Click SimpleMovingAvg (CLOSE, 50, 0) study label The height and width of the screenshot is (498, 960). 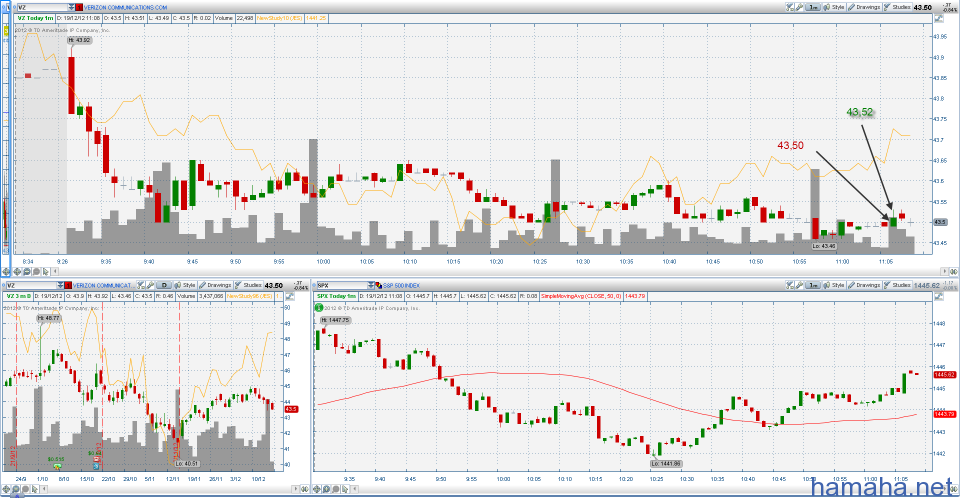[x=580, y=296]
